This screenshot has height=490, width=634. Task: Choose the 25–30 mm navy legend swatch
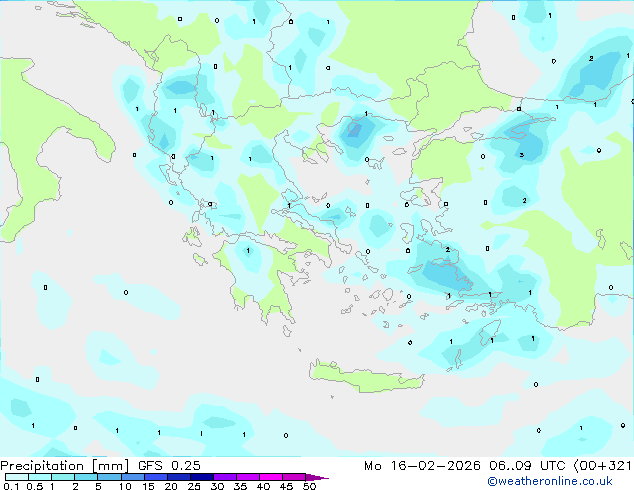tap(201, 477)
